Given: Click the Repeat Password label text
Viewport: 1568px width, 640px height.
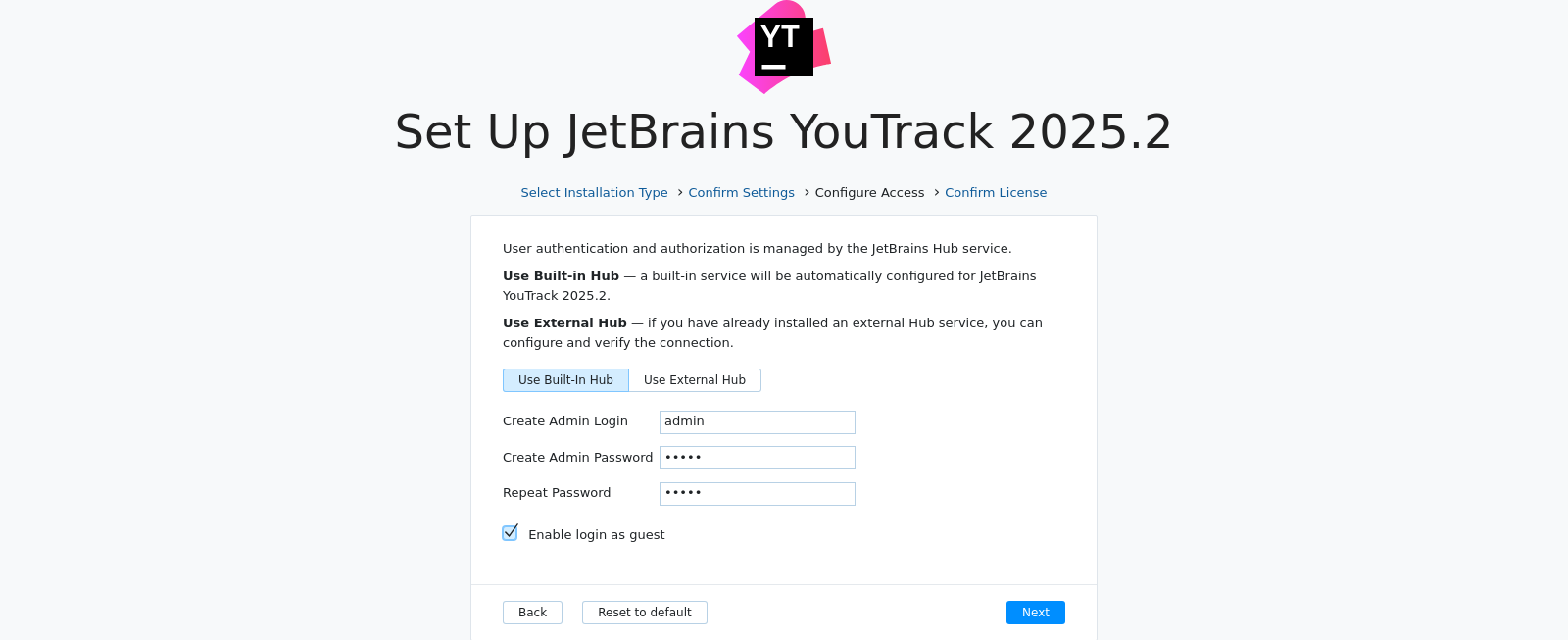Looking at the screenshot, I should (557, 493).
